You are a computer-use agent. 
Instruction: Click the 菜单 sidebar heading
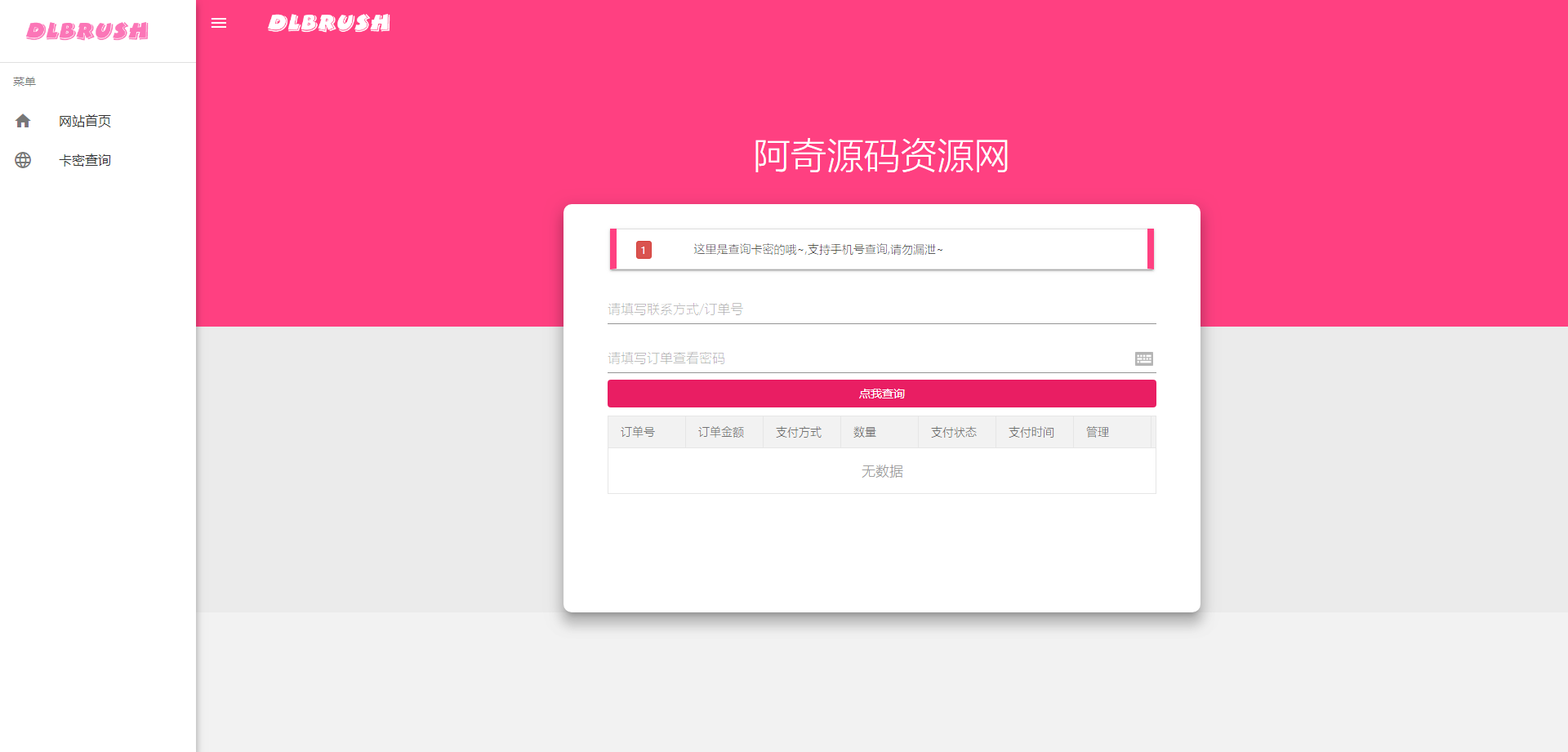tap(24, 81)
